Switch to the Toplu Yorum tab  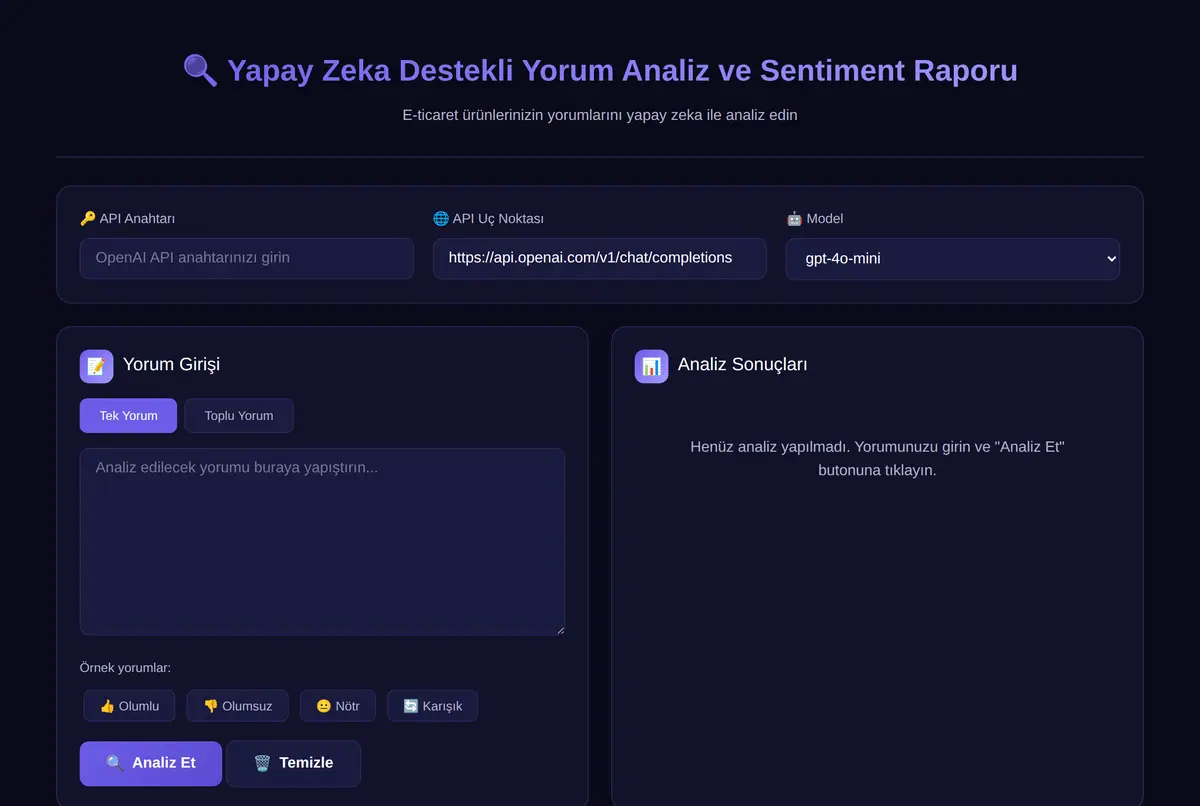tap(239, 416)
